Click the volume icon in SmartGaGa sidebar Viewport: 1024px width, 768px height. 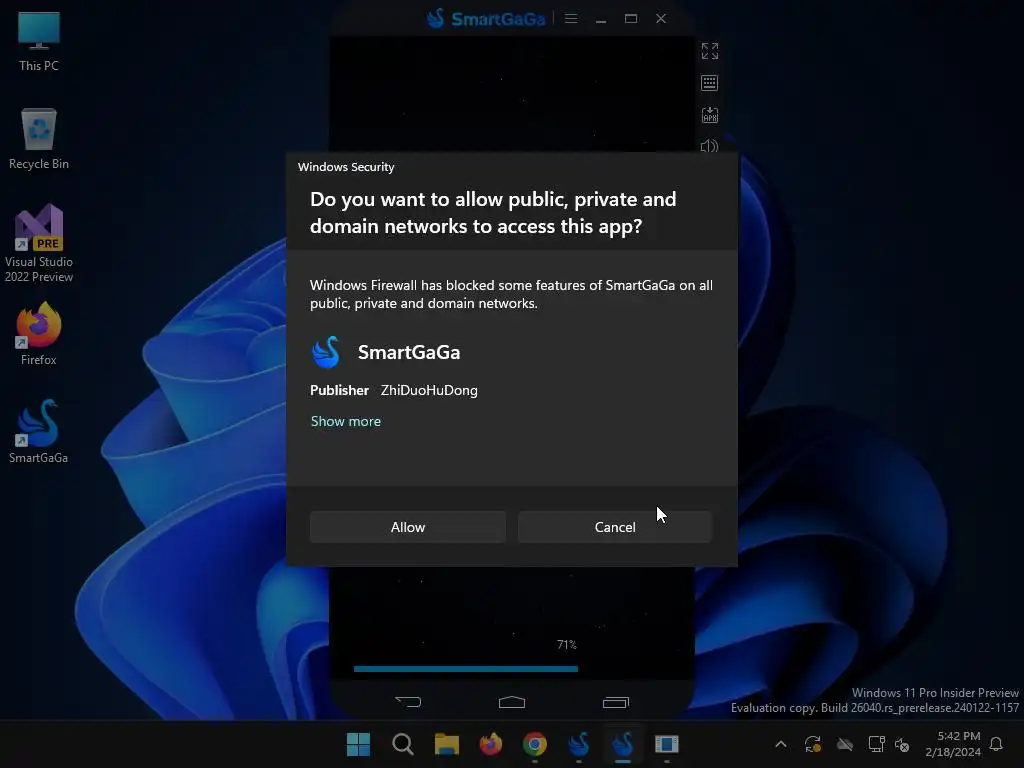709,146
